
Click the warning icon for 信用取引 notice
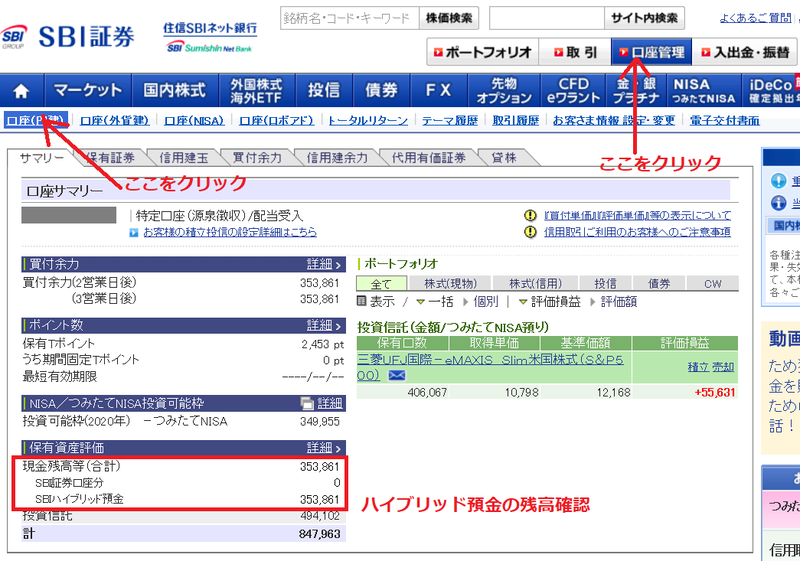tap(531, 232)
